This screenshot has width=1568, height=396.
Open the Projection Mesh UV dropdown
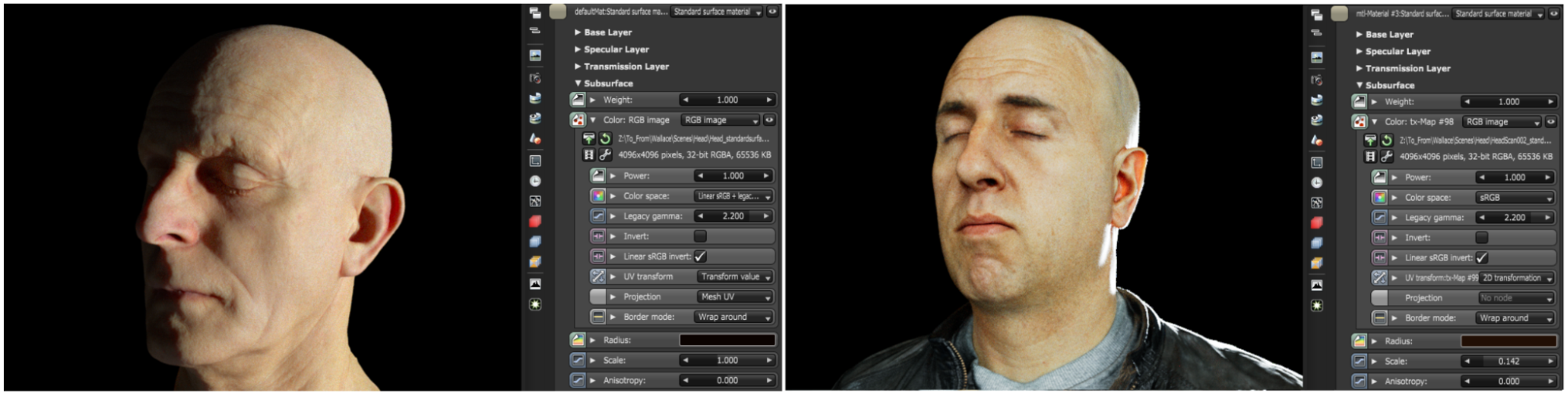point(734,297)
